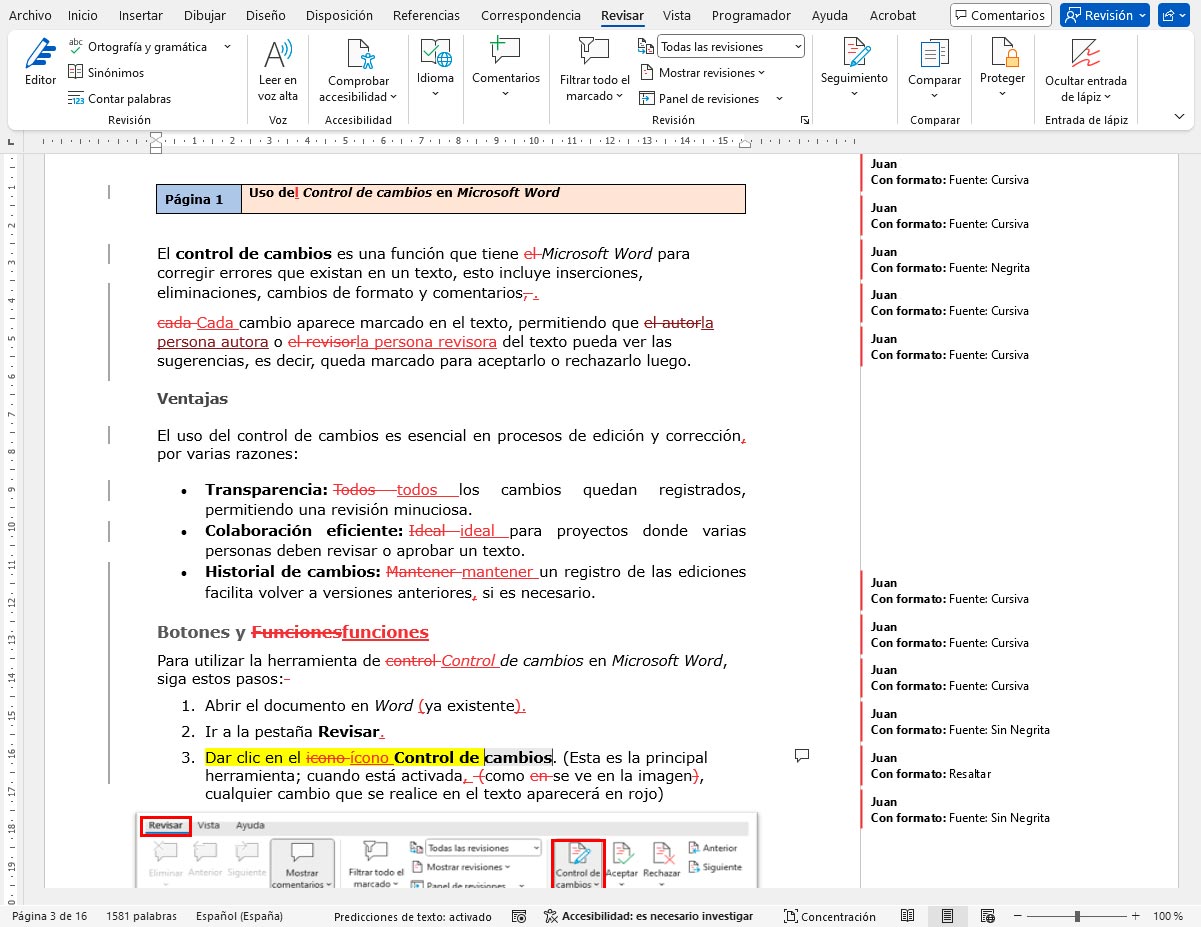Screen dimensions: 1201x927
Task: Click the Leer en voz alta icon
Action: coord(277,62)
